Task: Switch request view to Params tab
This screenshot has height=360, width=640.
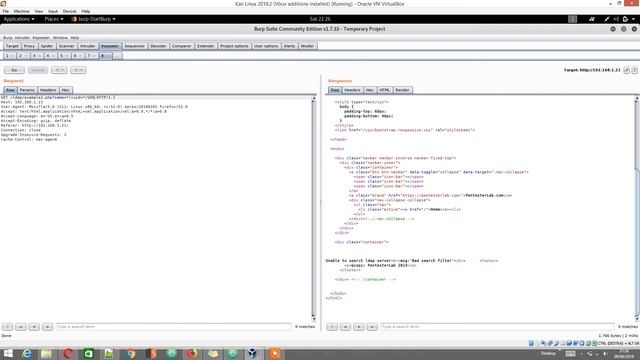Action: [27, 90]
